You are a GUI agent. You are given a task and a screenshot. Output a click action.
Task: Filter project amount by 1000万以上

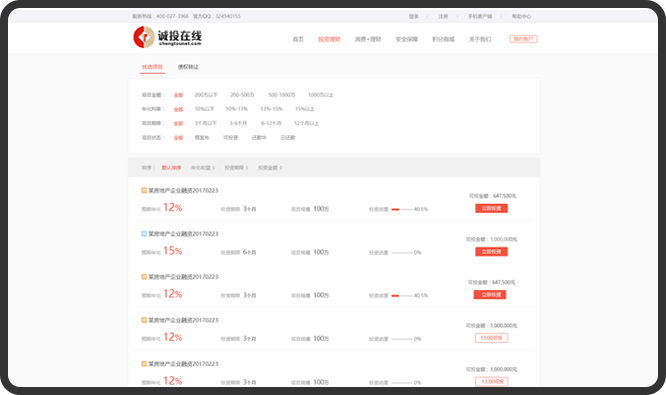pyautogui.click(x=321, y=95)
